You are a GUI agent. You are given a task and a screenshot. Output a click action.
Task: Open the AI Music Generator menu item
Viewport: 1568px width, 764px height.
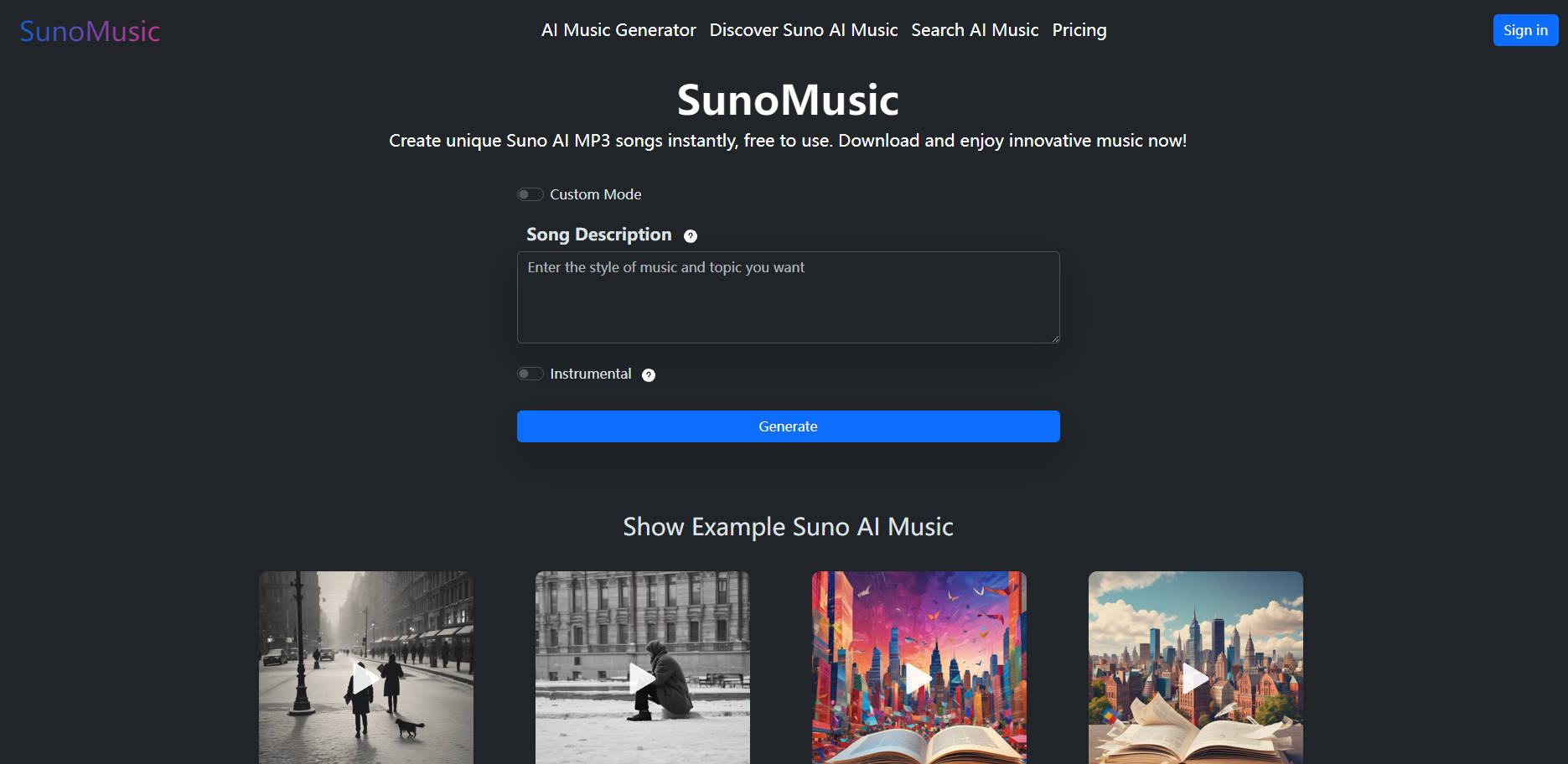click(x=618, y=30)
